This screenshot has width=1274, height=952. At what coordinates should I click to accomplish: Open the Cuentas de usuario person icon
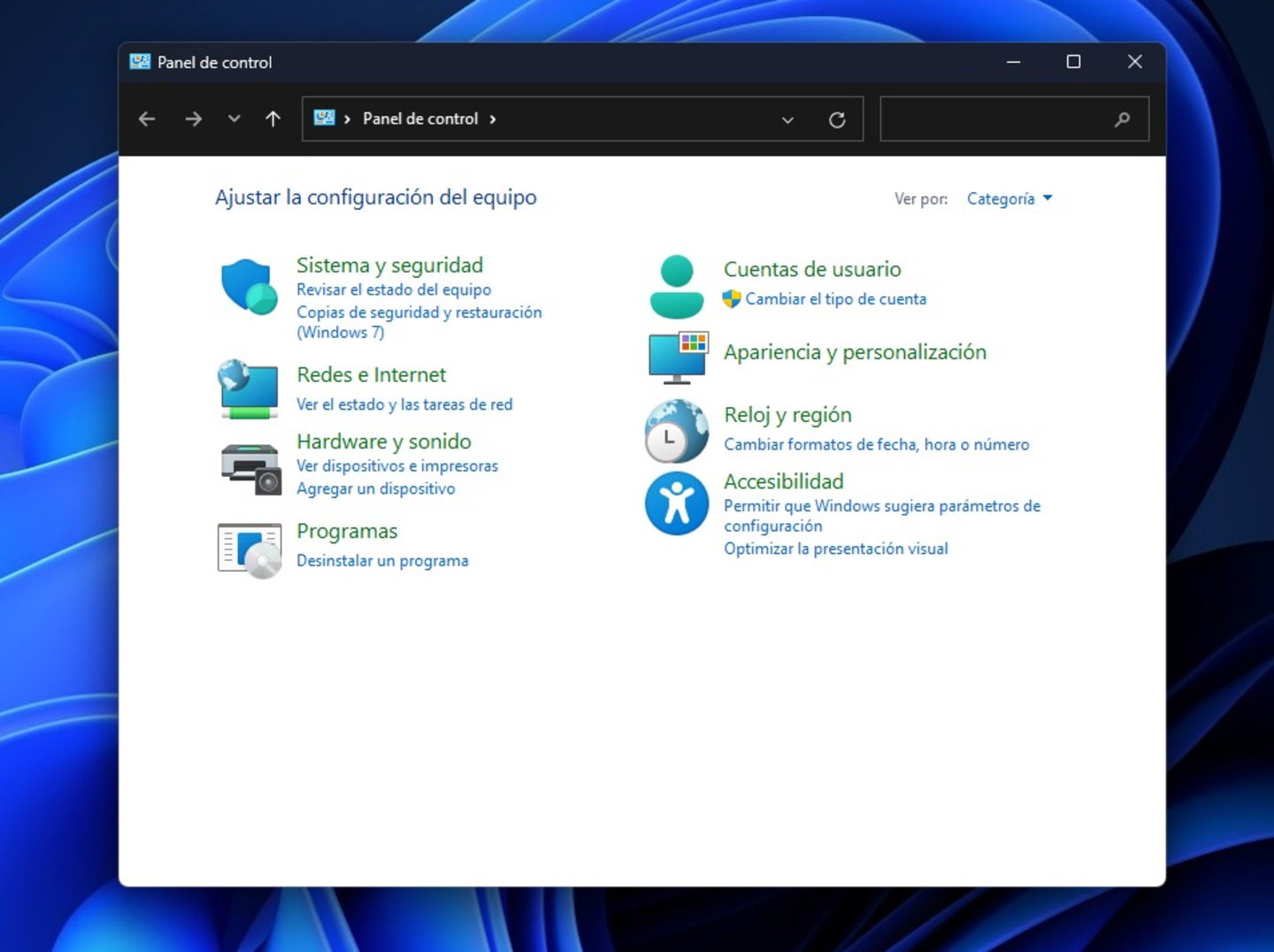click(677, 287)
